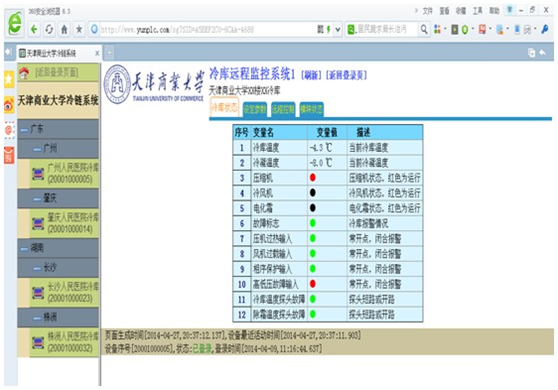Click the search magnifier icon

click(424, 29)
